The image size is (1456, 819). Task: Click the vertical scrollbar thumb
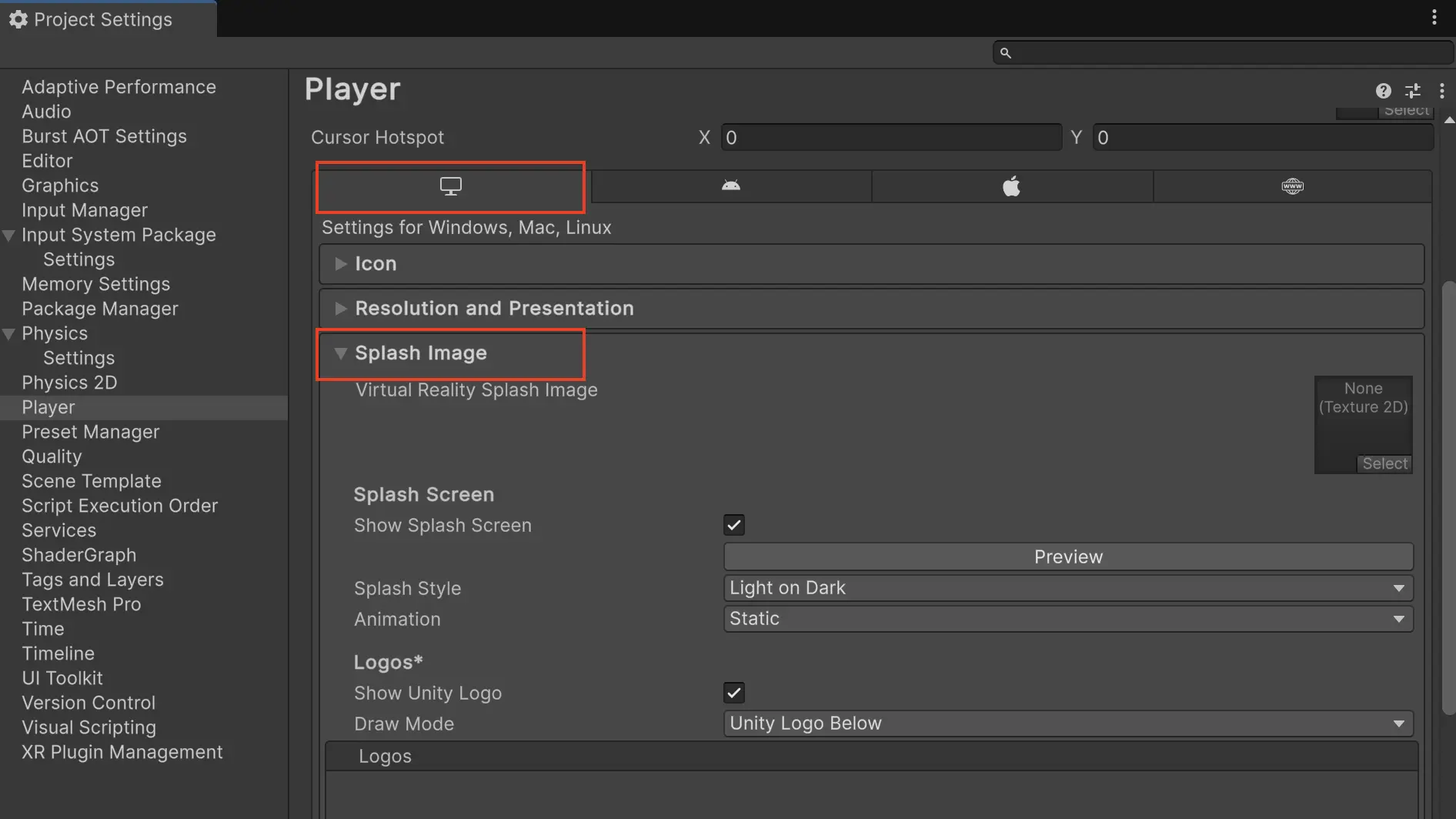[1448, 498]
